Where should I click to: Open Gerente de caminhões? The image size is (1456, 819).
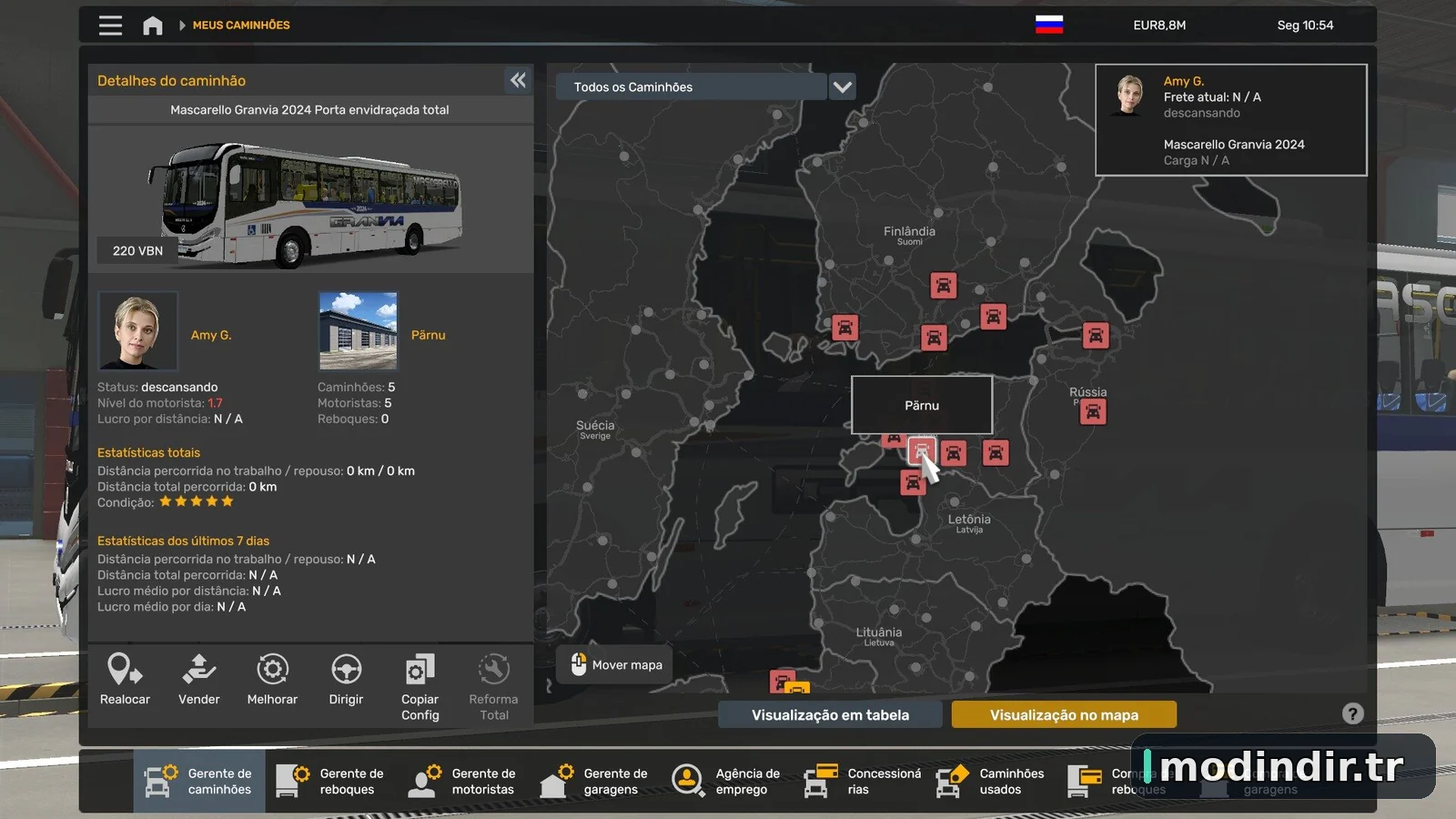[199, 781]
